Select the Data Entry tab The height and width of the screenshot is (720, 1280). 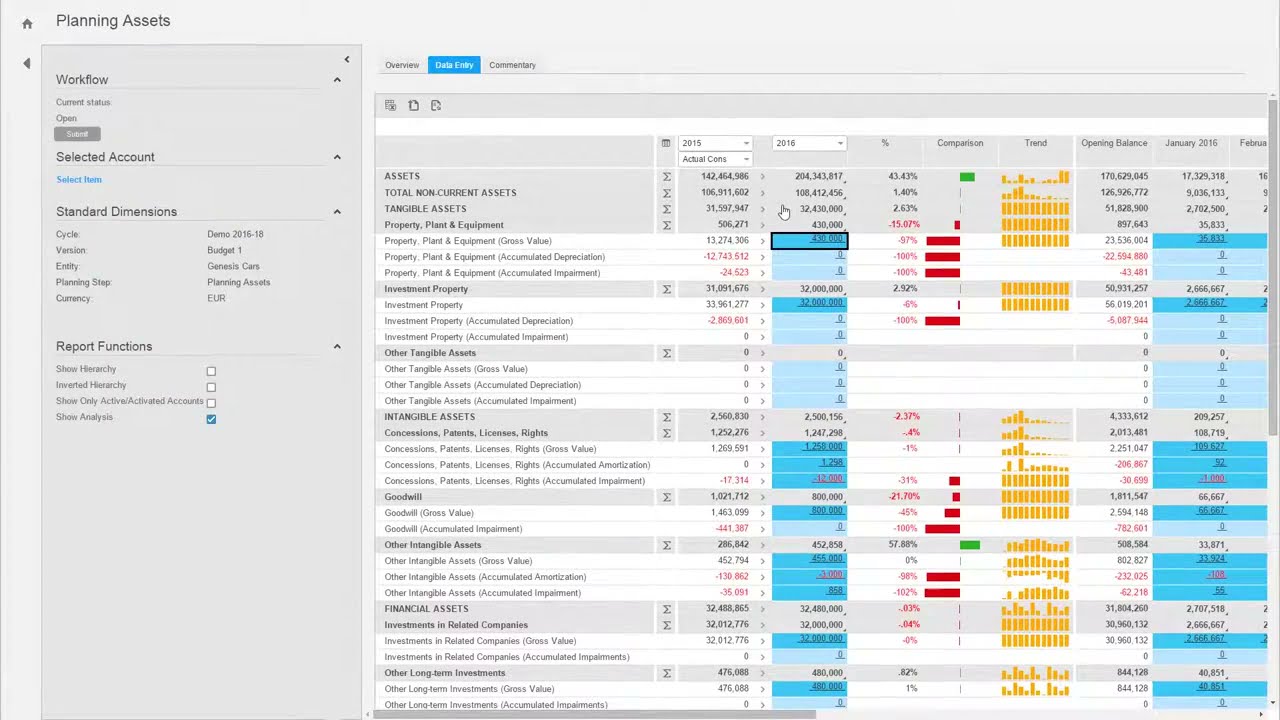pyautogui.click(x=454, y=65)
